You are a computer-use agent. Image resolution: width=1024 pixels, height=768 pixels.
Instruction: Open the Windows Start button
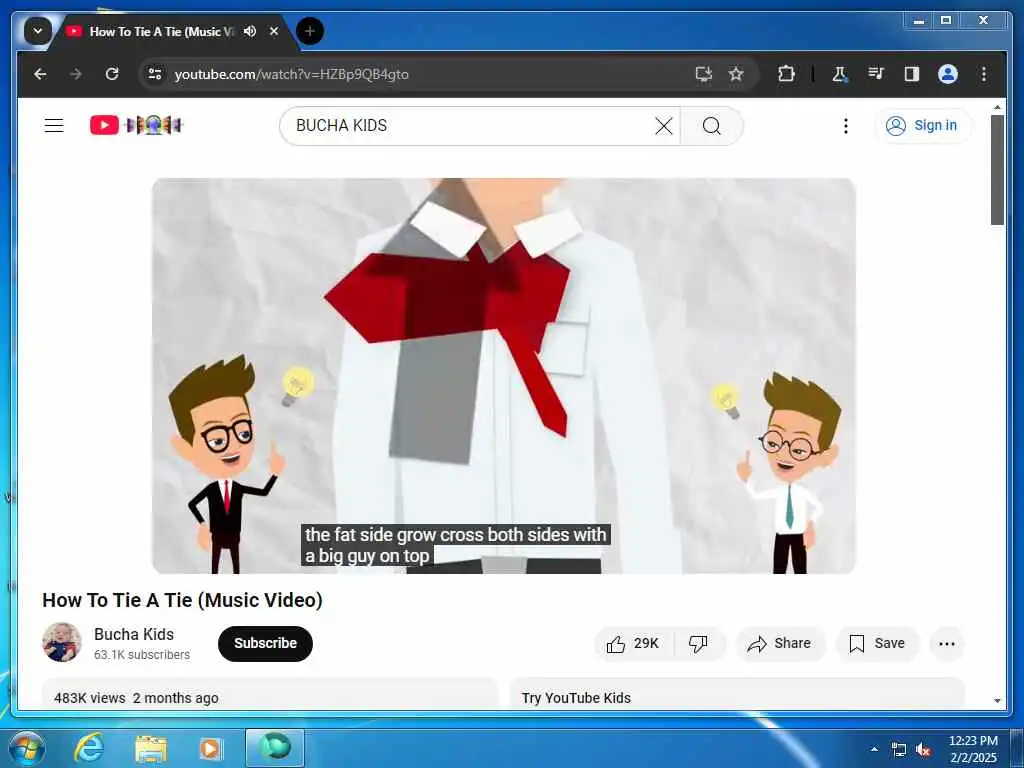point(26,748)
